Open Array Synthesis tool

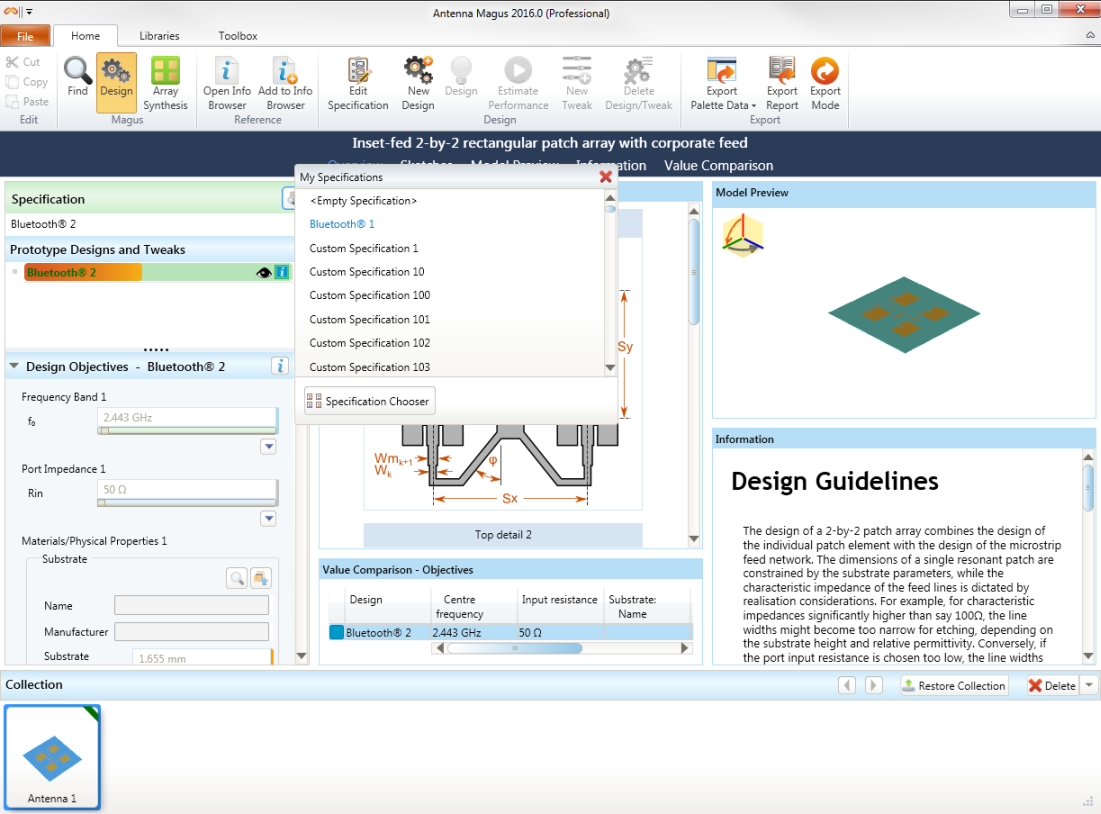pyautogui.click(x=165, y=83)
